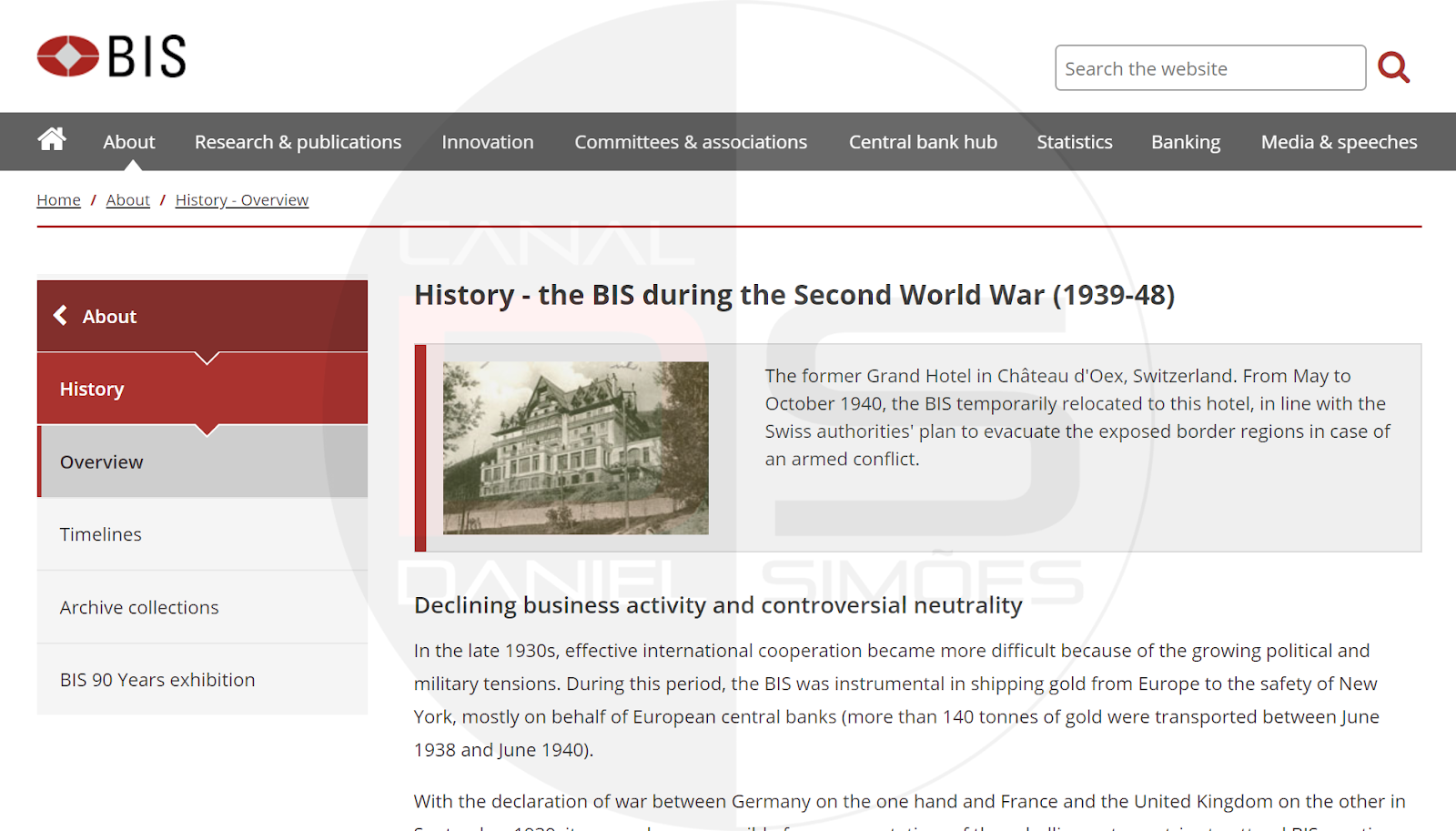Go to the home page via house icon
This screenshot has height=831, width=1456.
[x=52, y=139]
